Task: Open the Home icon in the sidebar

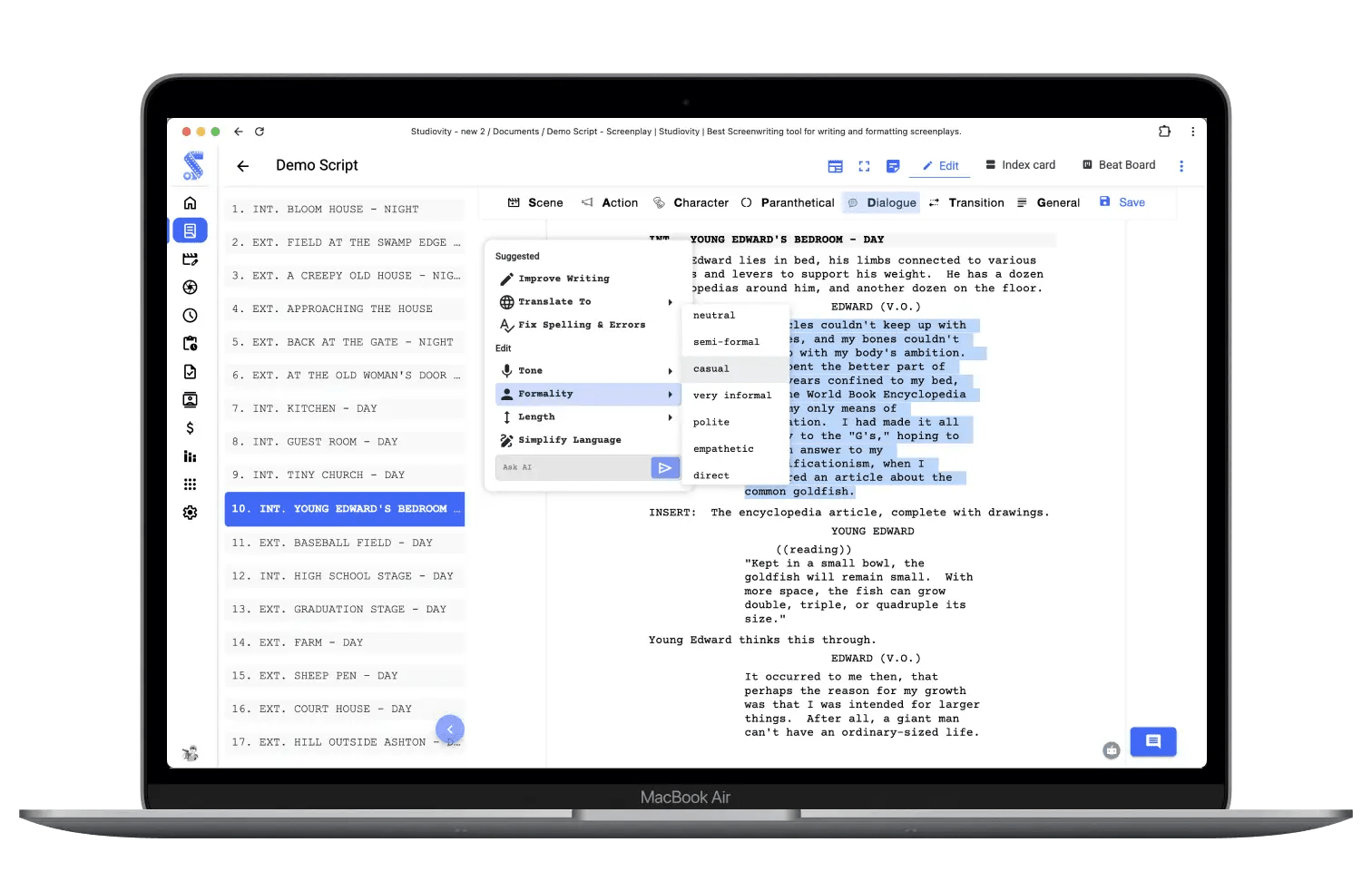Action: tap(191, 203)
